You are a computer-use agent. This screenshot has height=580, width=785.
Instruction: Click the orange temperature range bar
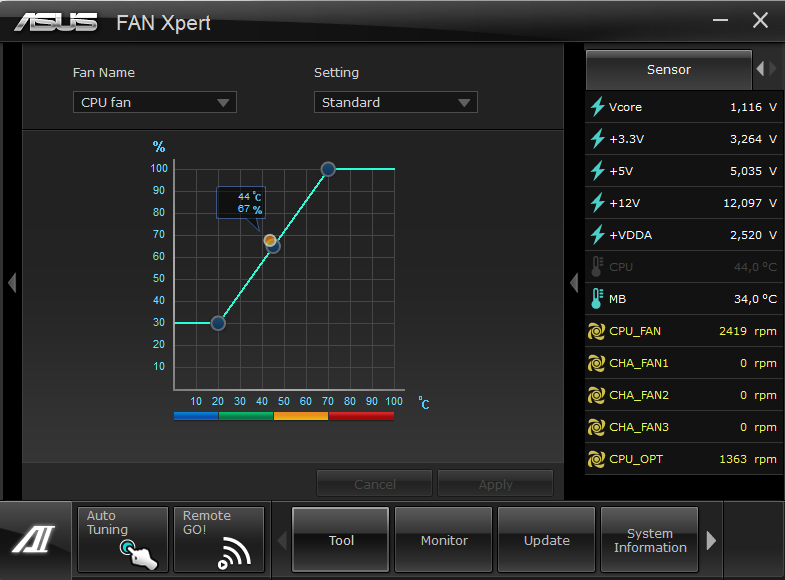(x=301, y=416)
